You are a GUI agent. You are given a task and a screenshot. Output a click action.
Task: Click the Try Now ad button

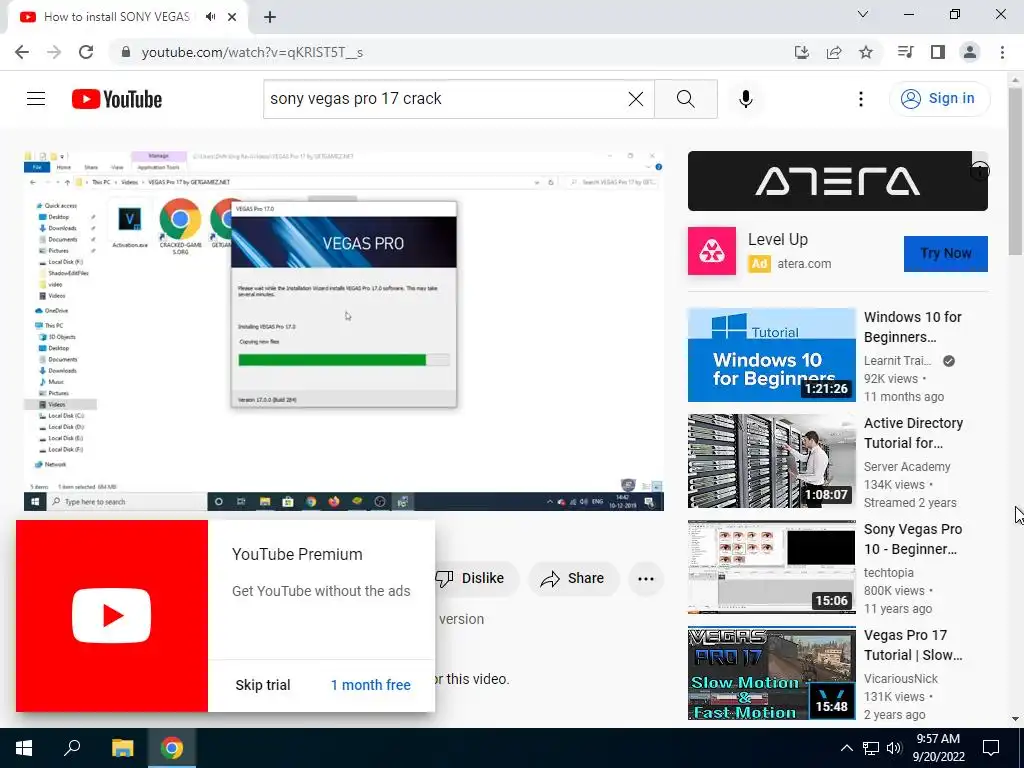(946, 253)
